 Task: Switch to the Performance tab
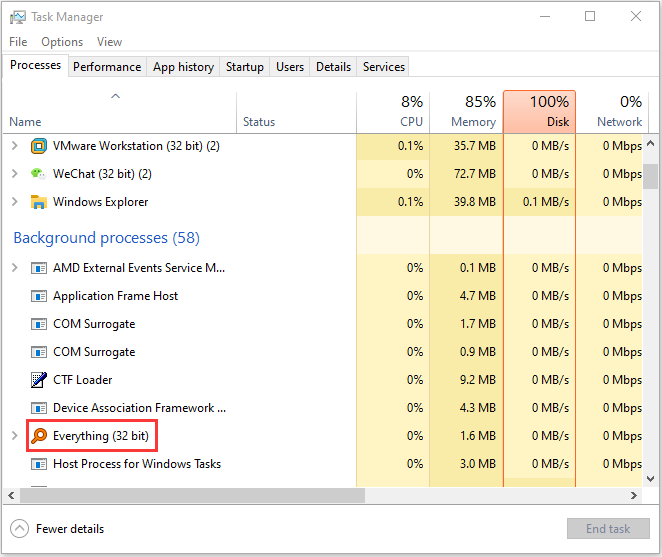point(107,67)
